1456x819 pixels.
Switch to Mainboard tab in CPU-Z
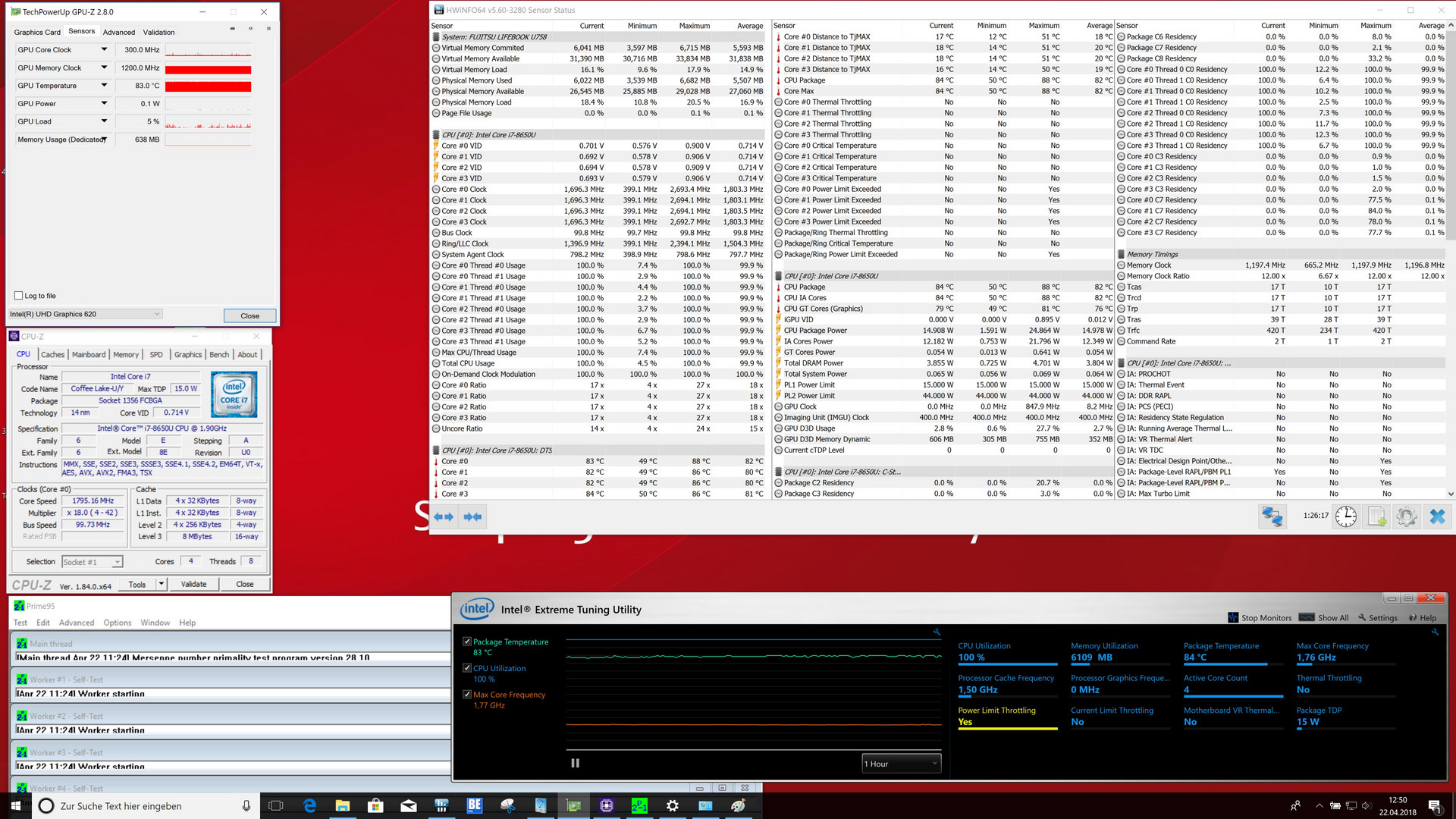click(89, 355)
